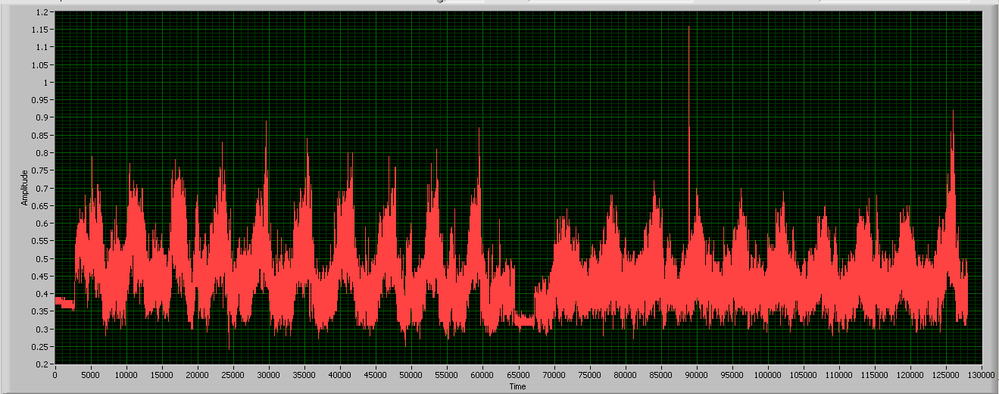The image size is (999, 394).
Task: Click the Time x-axis label
Action: (x=517, y=386)
